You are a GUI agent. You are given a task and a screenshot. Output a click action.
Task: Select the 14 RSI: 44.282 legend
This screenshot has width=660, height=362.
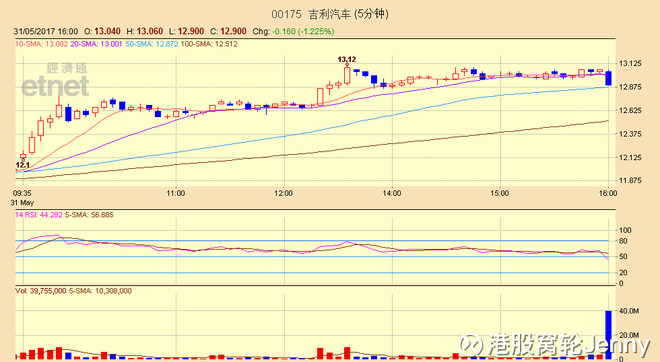pyautogui.click(x=39, y=215)
